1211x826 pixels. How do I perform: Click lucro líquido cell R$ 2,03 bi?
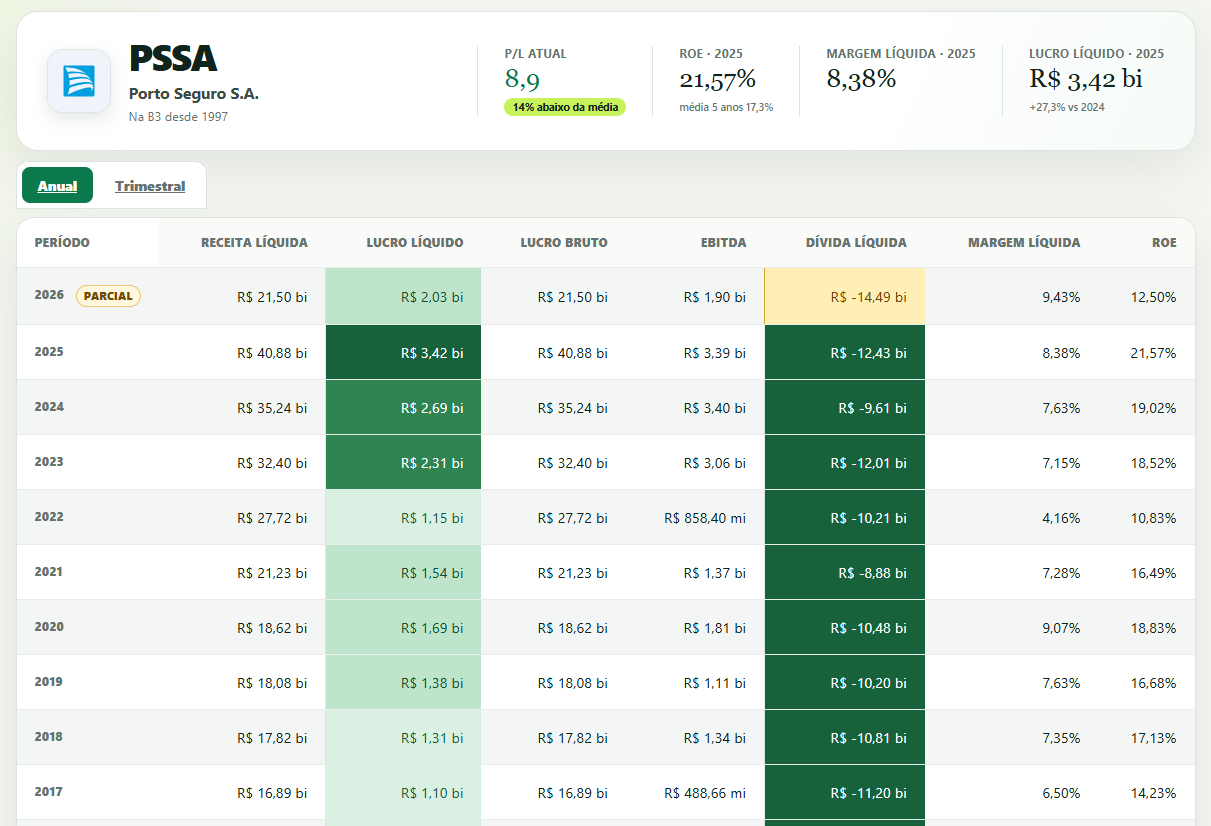tap(403, 297)
